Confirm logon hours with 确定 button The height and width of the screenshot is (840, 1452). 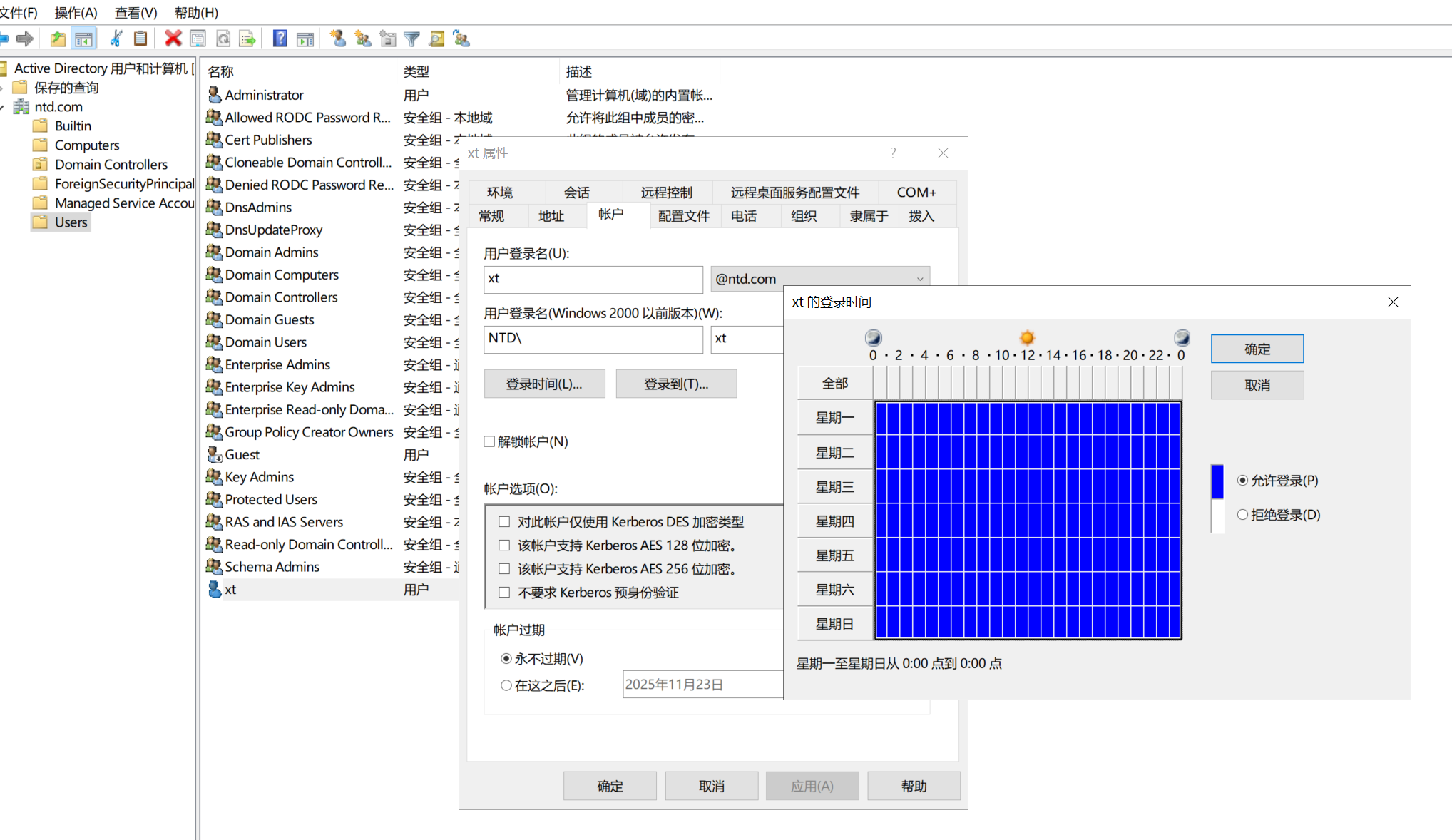point(1257,349)
